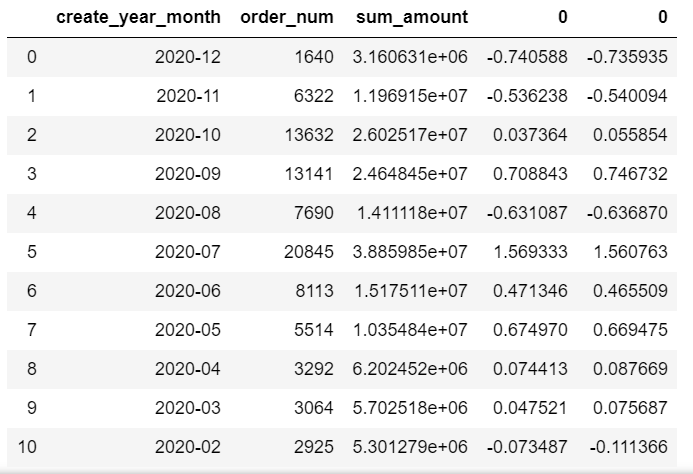The width and height of the screenshot is (693, 474).
Task: Select the value -0.740588
Action: (x=527, y=57)
